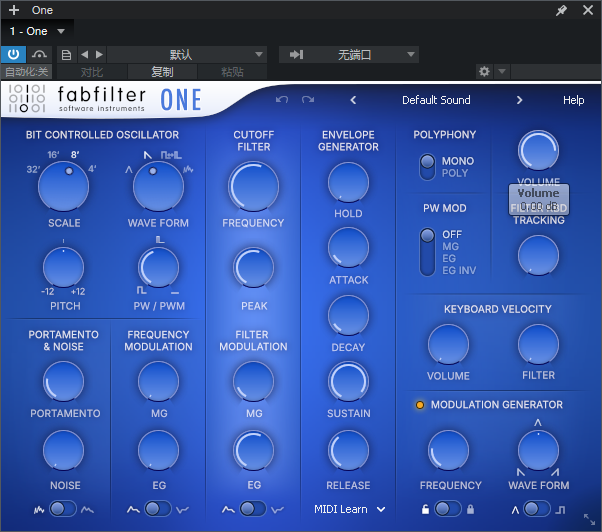Click the filter modulation MG knob
The height and width of the screenshot is (532, 602).
[x=253, y=381]
